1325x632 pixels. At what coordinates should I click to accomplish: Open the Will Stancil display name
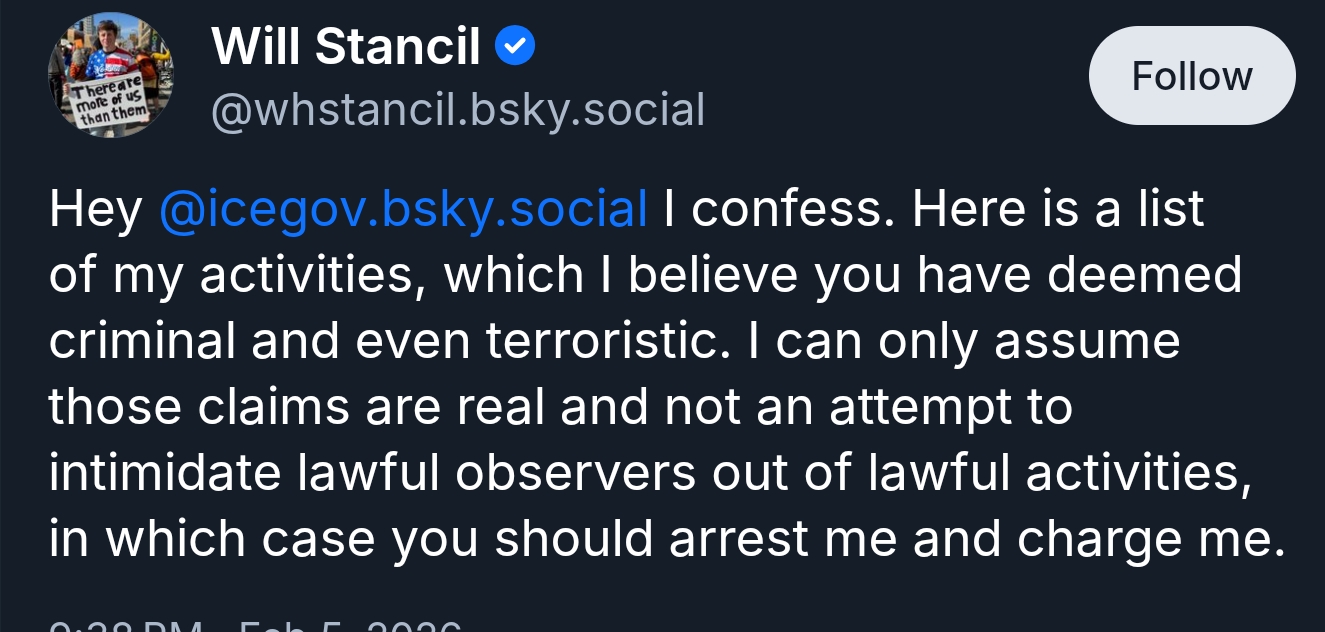coord(346,46)
